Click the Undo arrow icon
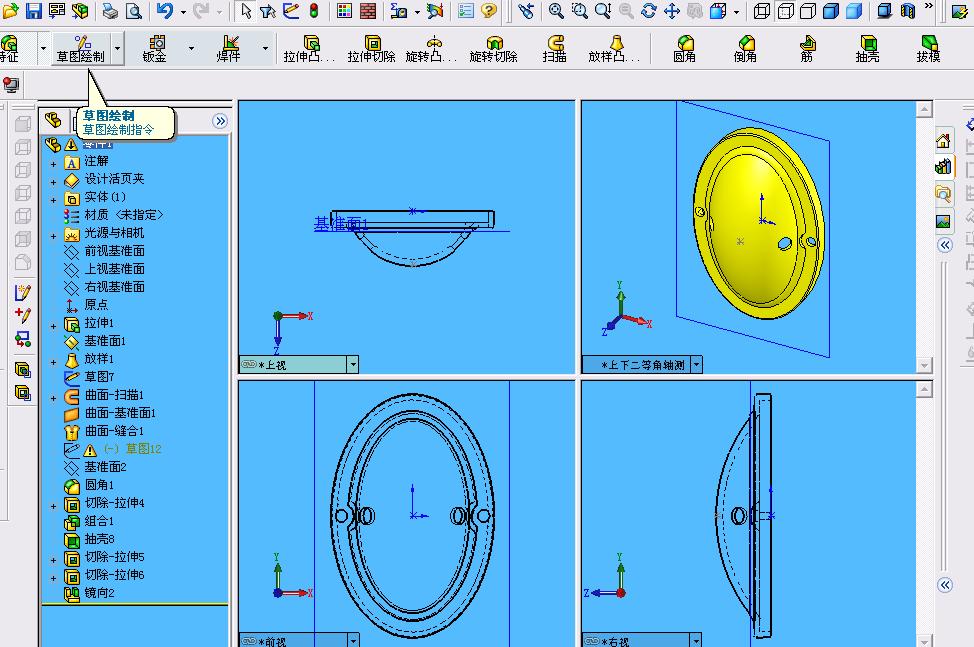Image resolution: width=974 pixels, height=647 pixels. (x=165, y=11)
